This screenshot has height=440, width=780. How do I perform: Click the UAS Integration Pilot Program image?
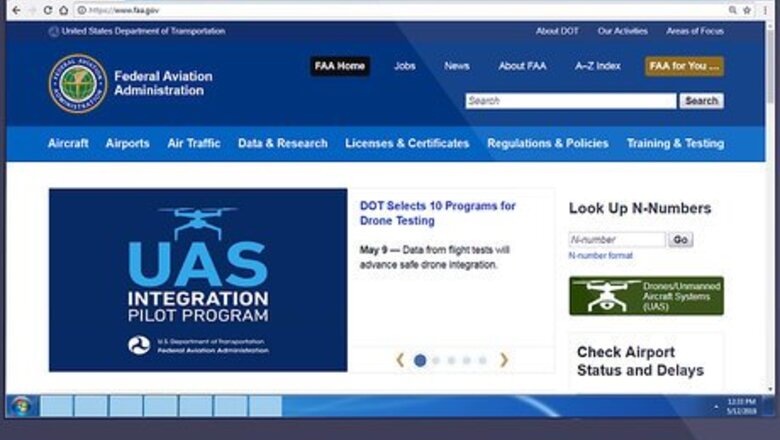pyautogui.click(x=198, y=280)
